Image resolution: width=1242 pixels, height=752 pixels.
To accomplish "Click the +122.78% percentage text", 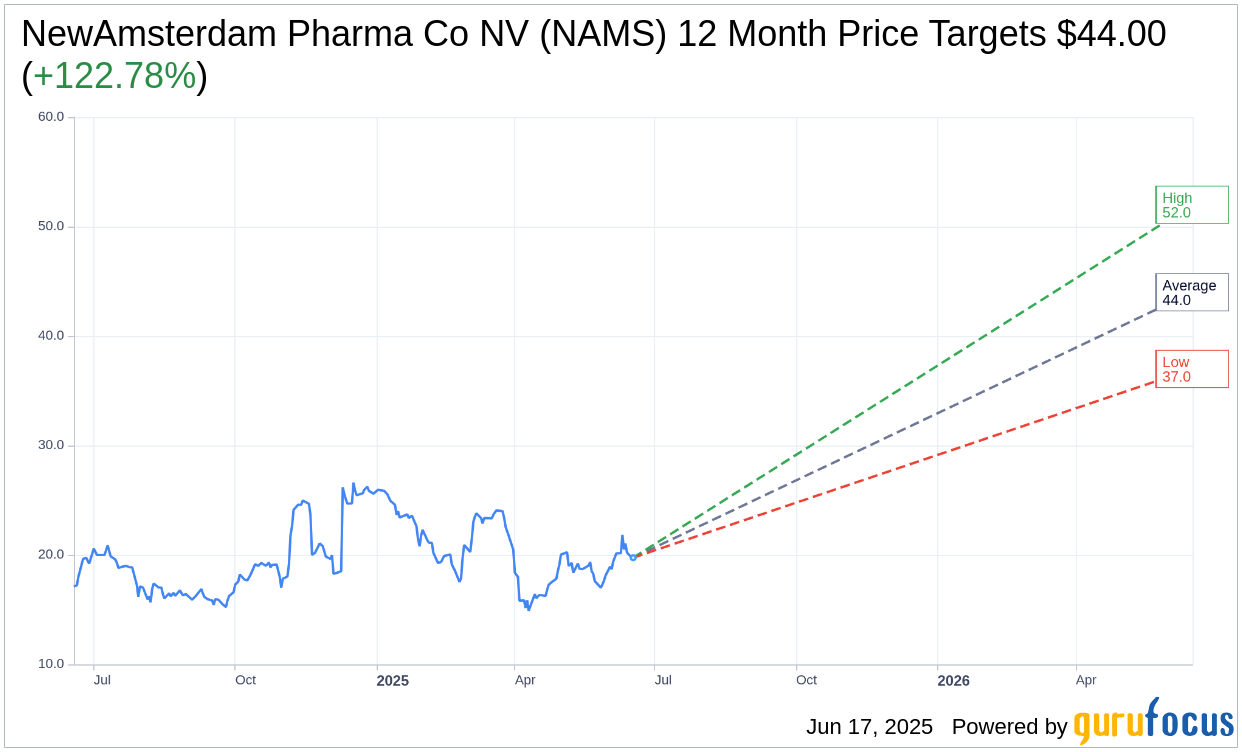I will (x=114, y=76).
